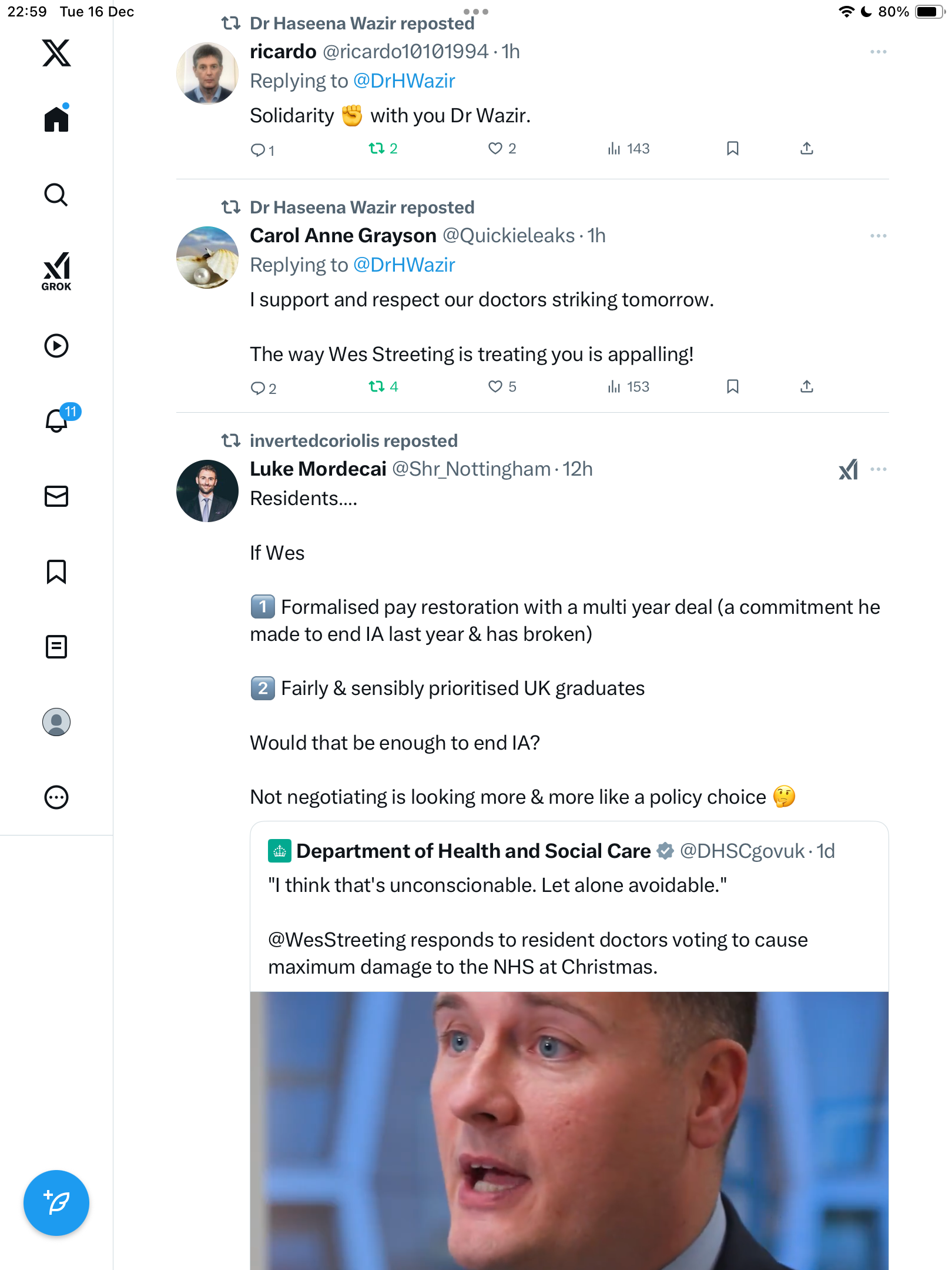Open notifications bell with 11 badge
The width and height of the screenshot is (952, 1270).
(x=58, y=420)
